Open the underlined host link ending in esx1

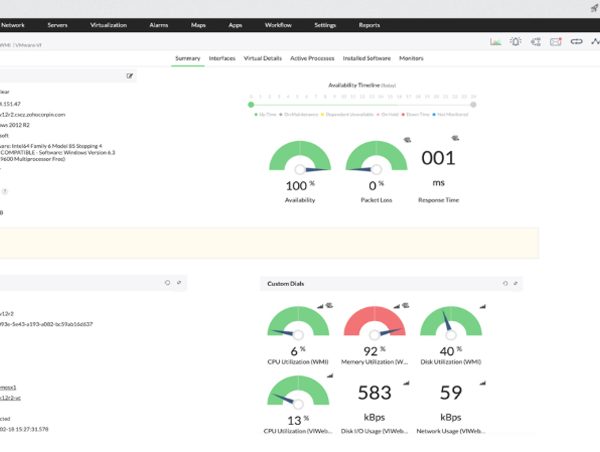pos(8,387)
